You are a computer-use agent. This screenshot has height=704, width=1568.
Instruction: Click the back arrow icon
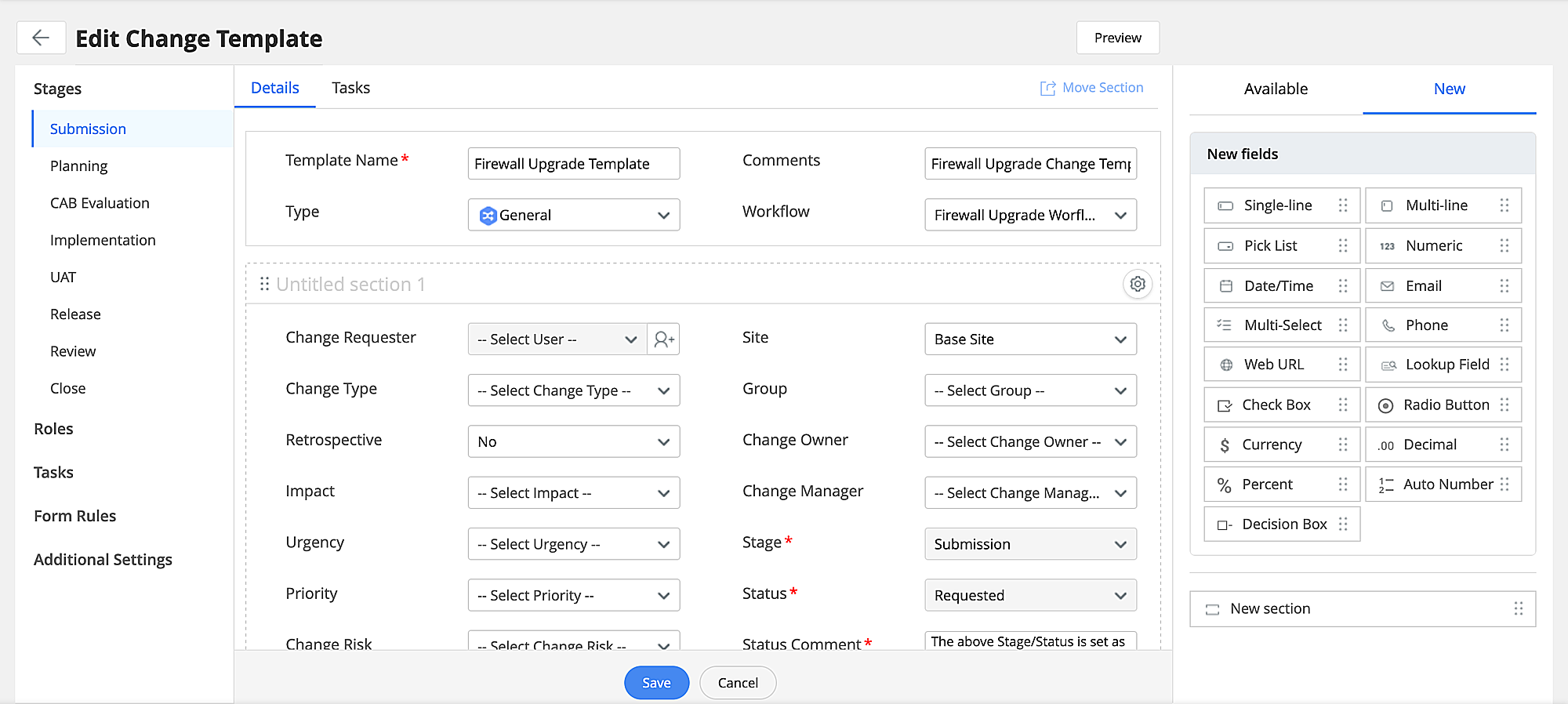click(41, 38)
